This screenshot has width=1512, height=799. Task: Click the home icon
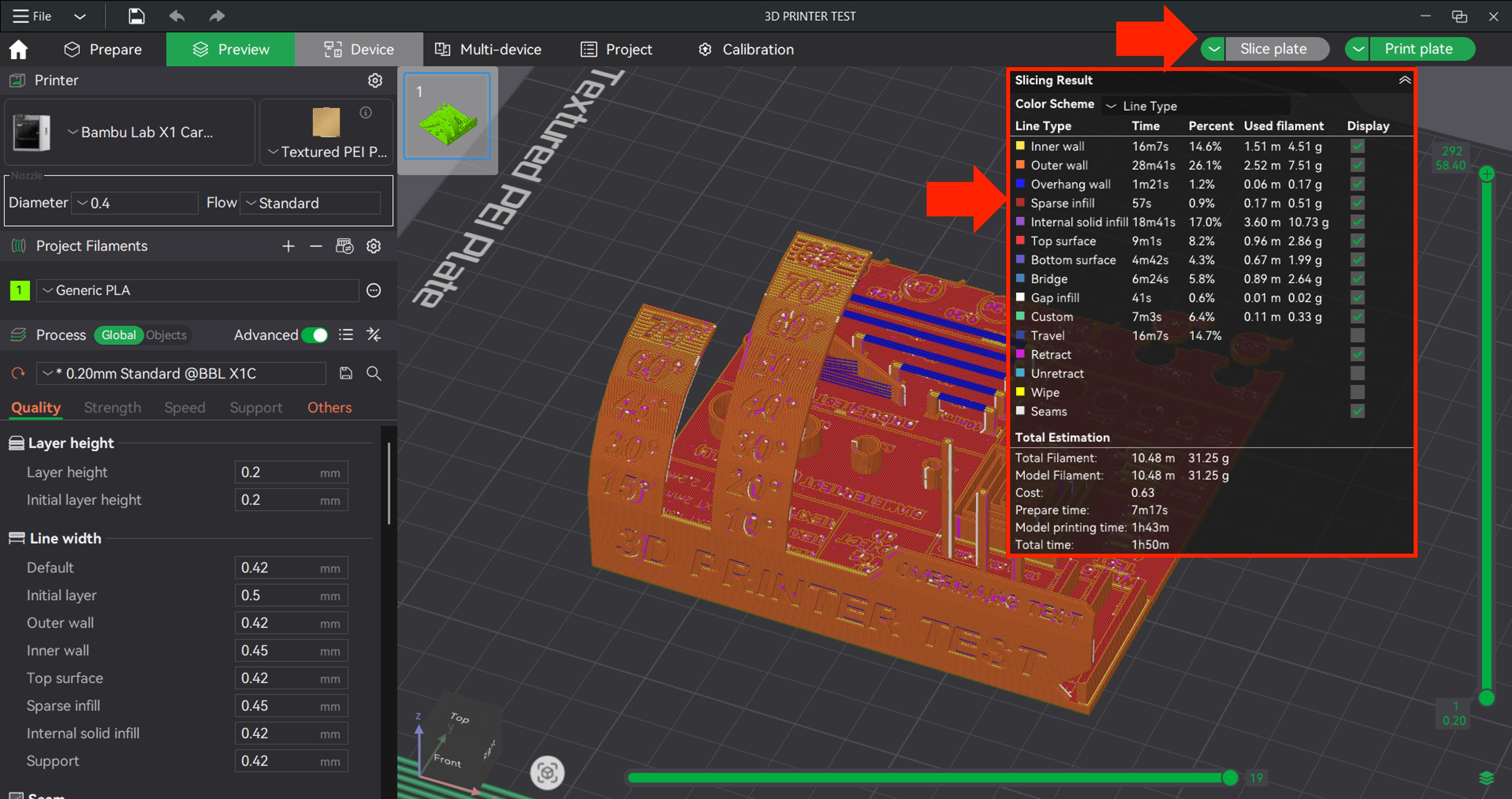coord(18,49)
